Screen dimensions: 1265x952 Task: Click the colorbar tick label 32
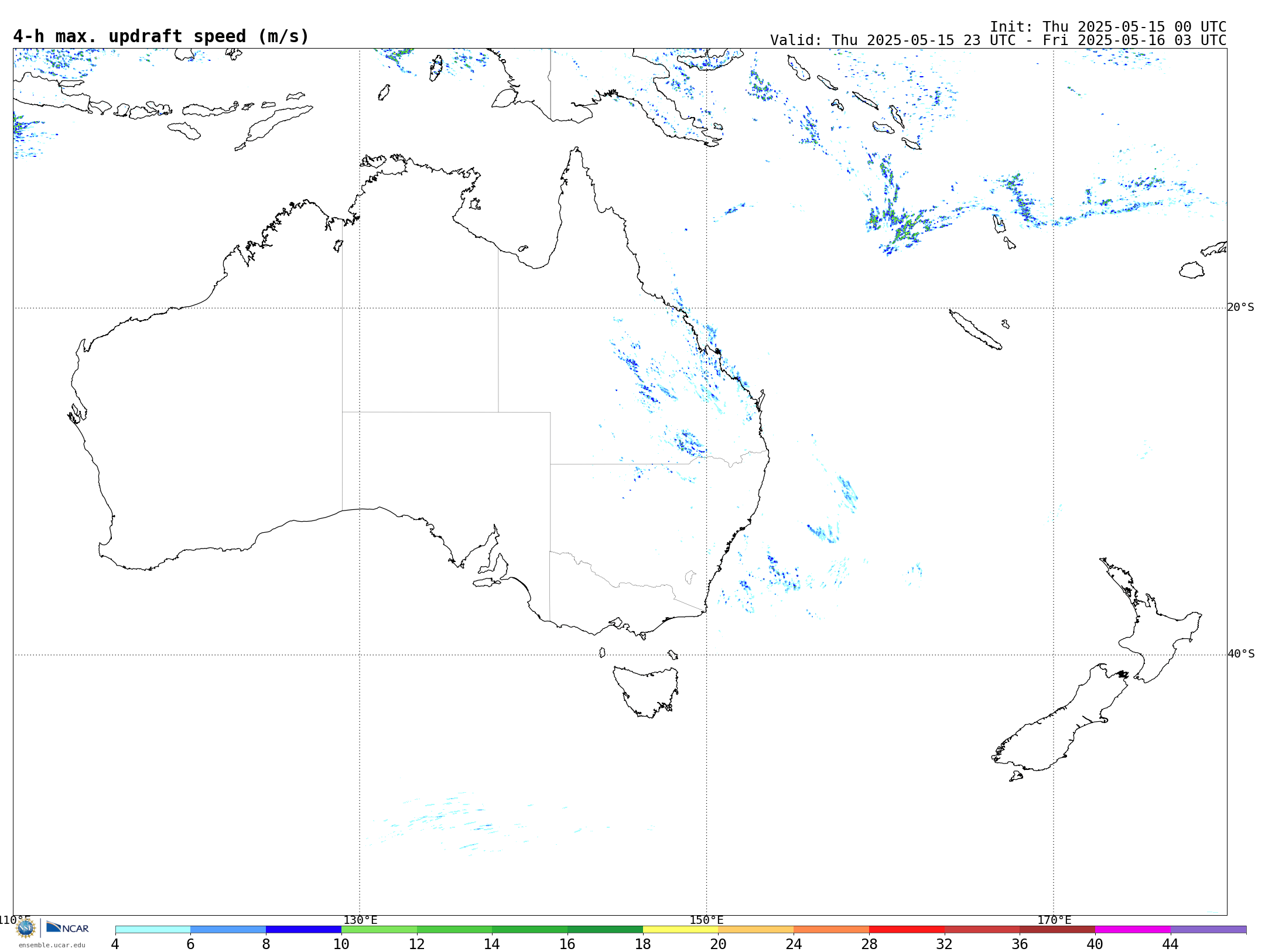(944, 944)
